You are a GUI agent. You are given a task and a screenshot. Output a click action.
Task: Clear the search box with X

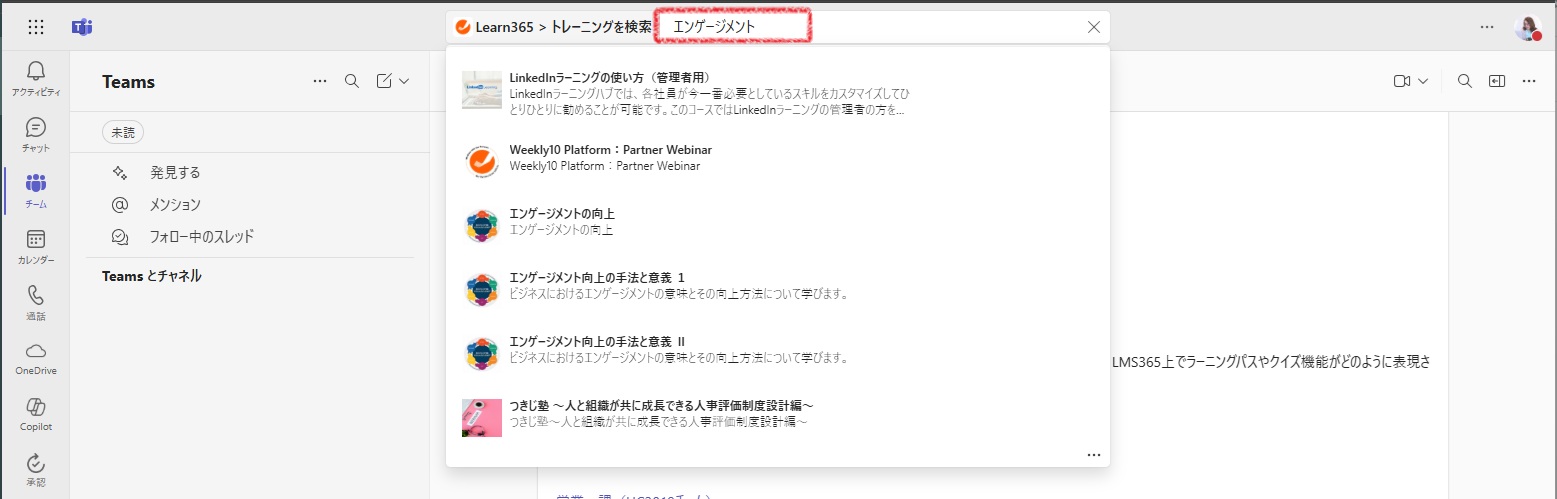(1094, 27)
